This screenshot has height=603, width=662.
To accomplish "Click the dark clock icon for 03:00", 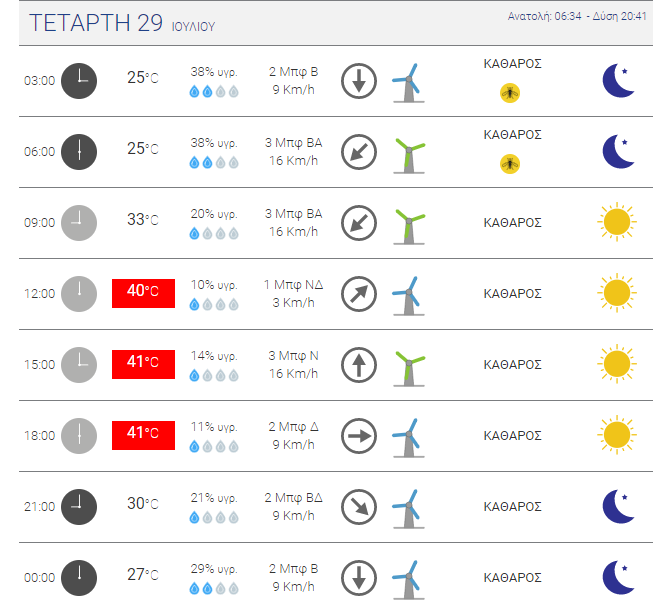I will coord(79,81).
